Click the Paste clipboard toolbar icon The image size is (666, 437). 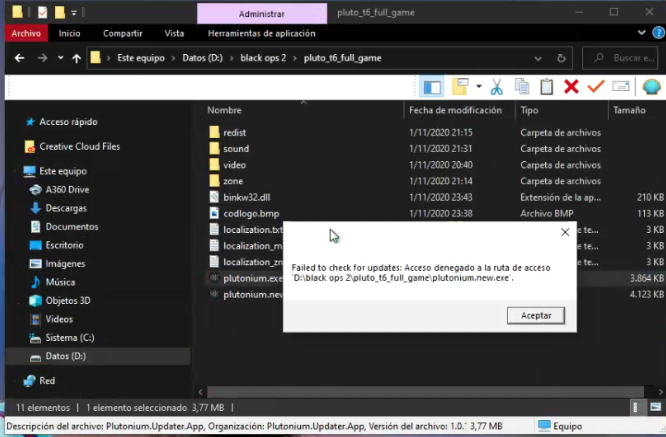coord(546,87)
